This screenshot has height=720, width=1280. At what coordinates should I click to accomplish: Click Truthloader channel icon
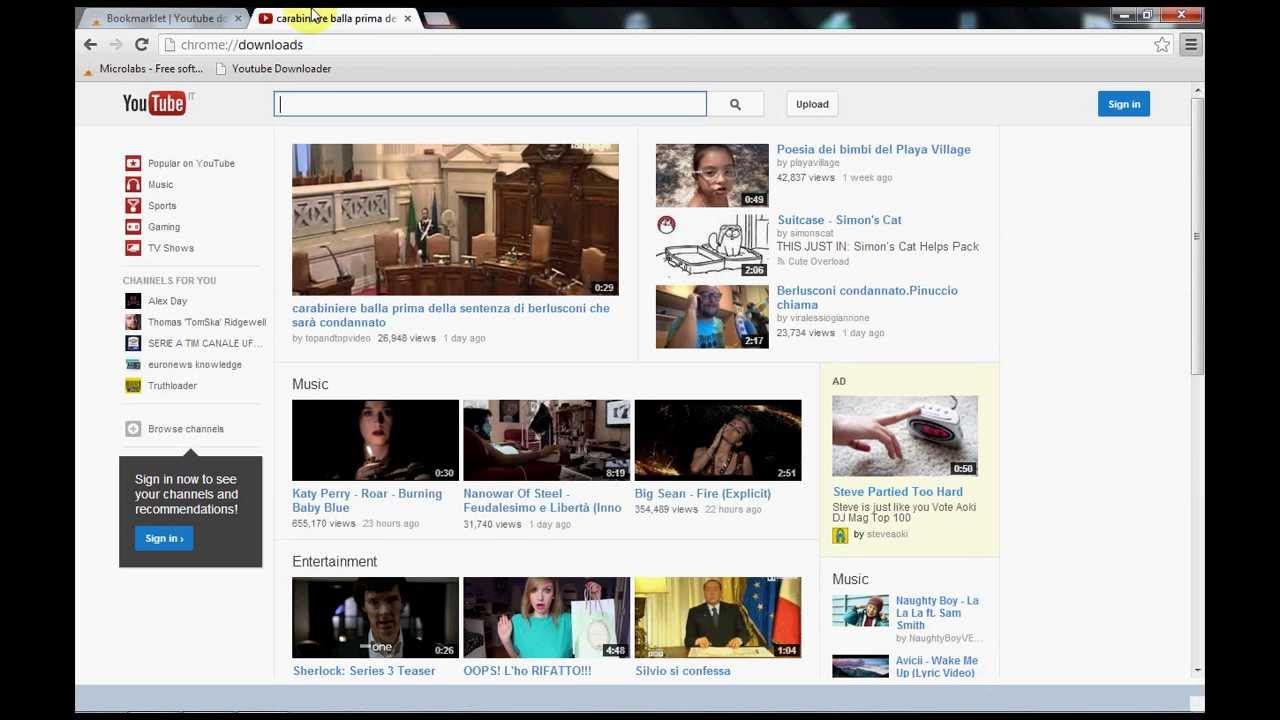tap(133, 385)
